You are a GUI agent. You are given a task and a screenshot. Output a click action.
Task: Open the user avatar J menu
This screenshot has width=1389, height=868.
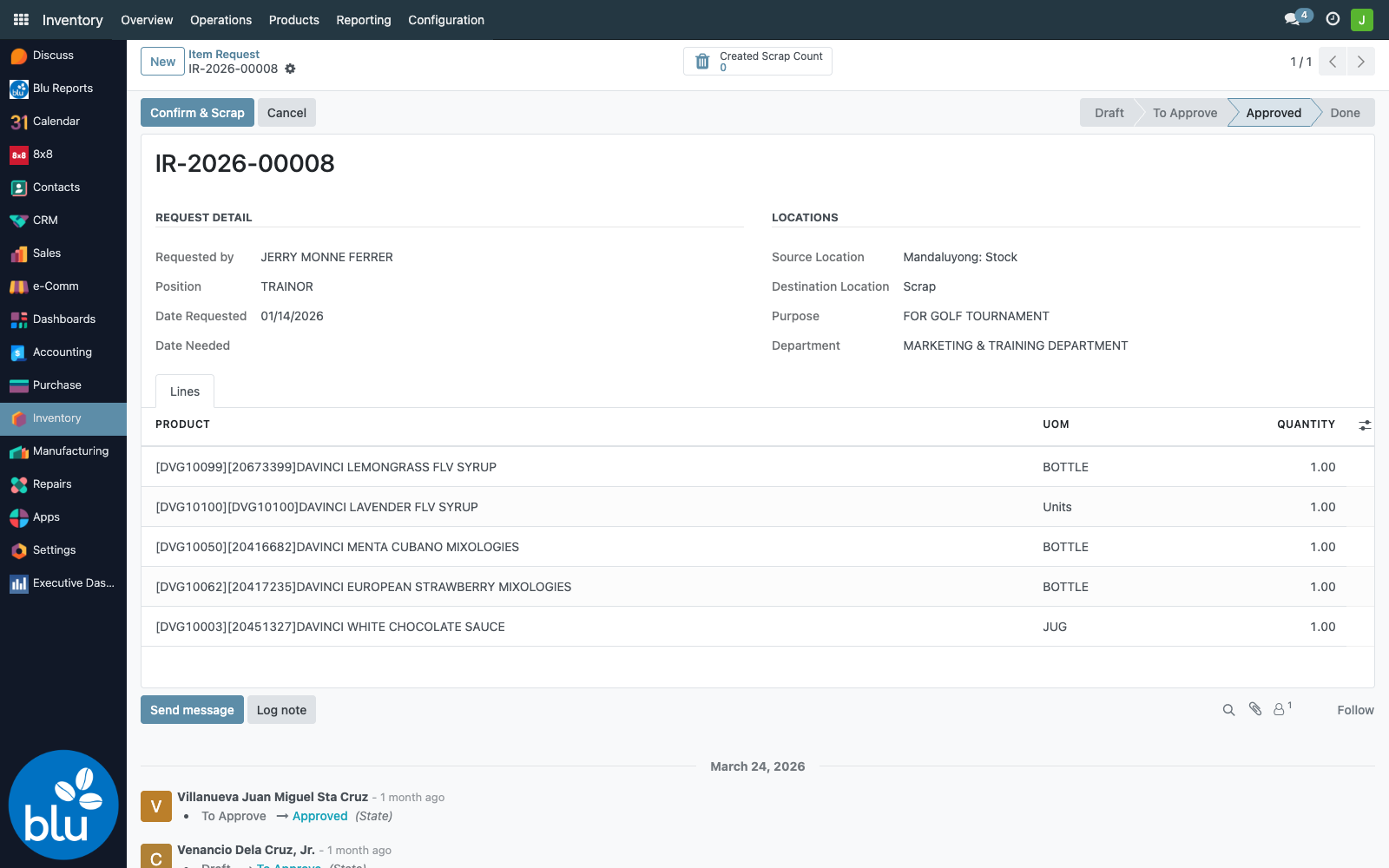click(1362, 19)
